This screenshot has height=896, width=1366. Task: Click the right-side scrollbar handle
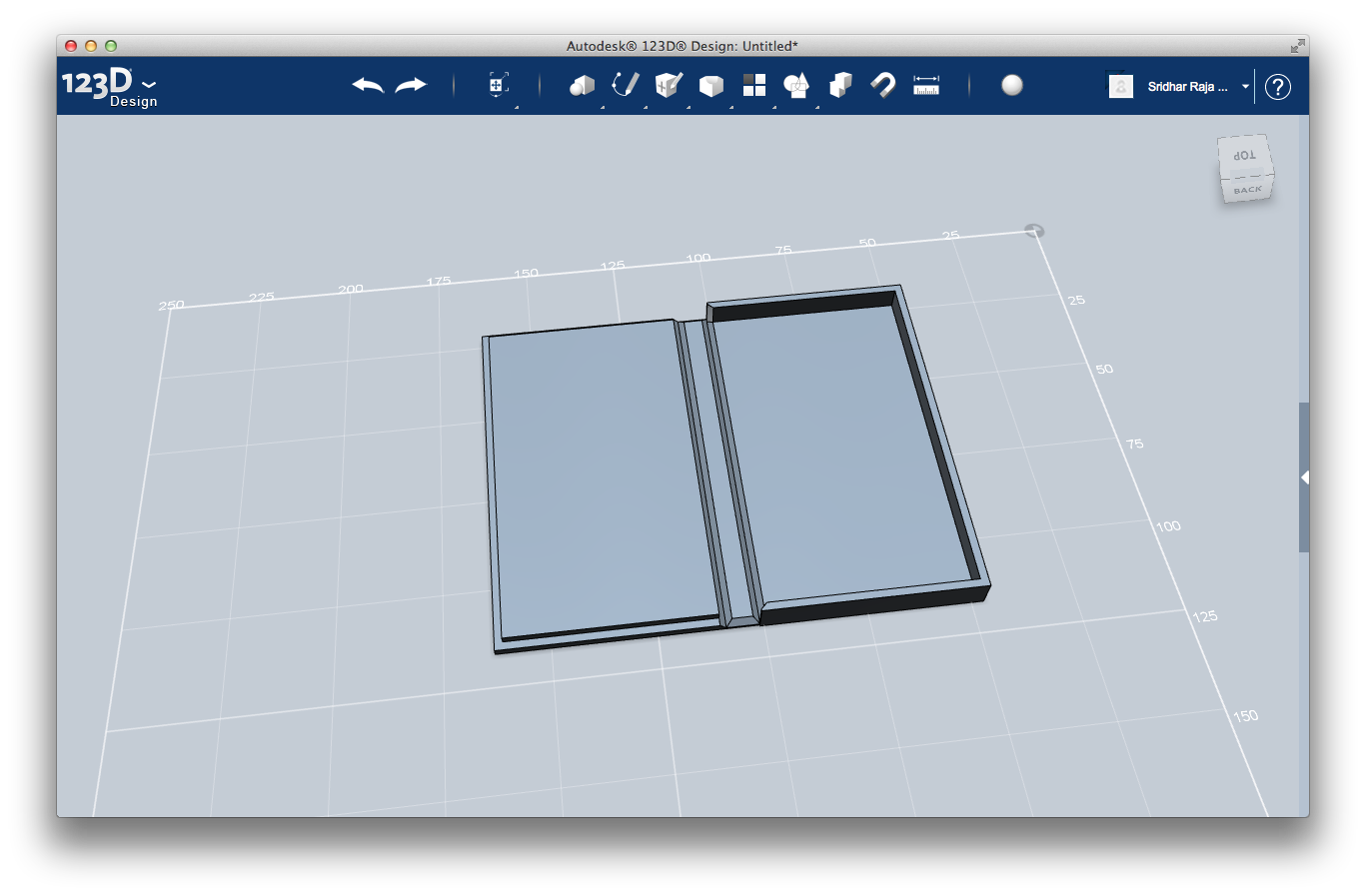pos(1303,477)
